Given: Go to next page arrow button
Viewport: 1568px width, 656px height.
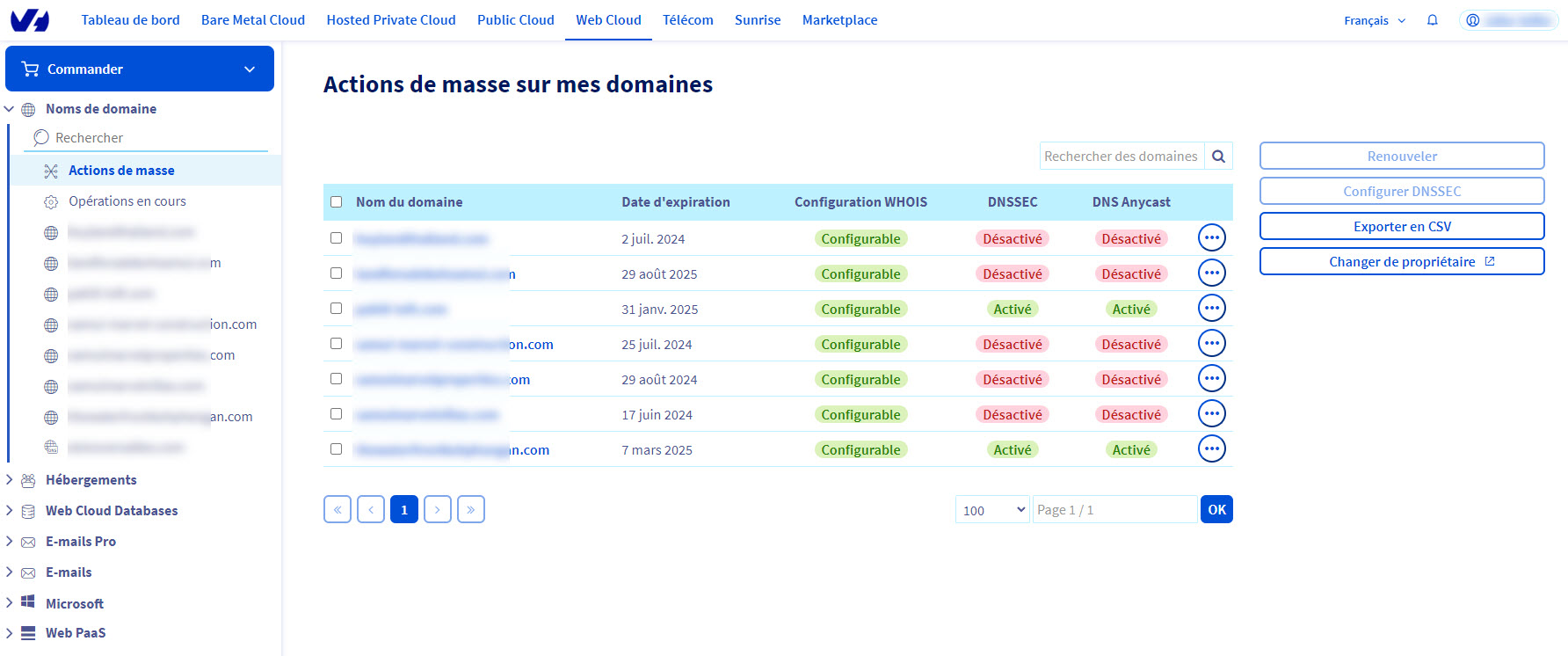Looking at the screenshot, I should [x=438, y=509].
